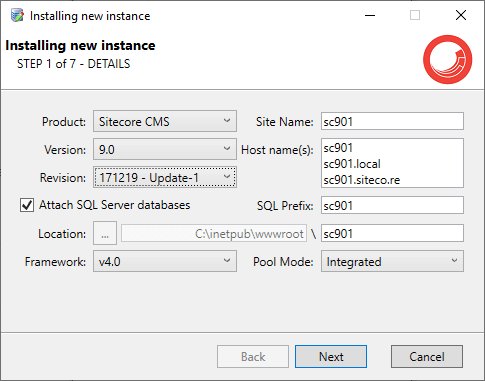Click the Cancel button
This screenshot has height=381, width=485.
427,357
